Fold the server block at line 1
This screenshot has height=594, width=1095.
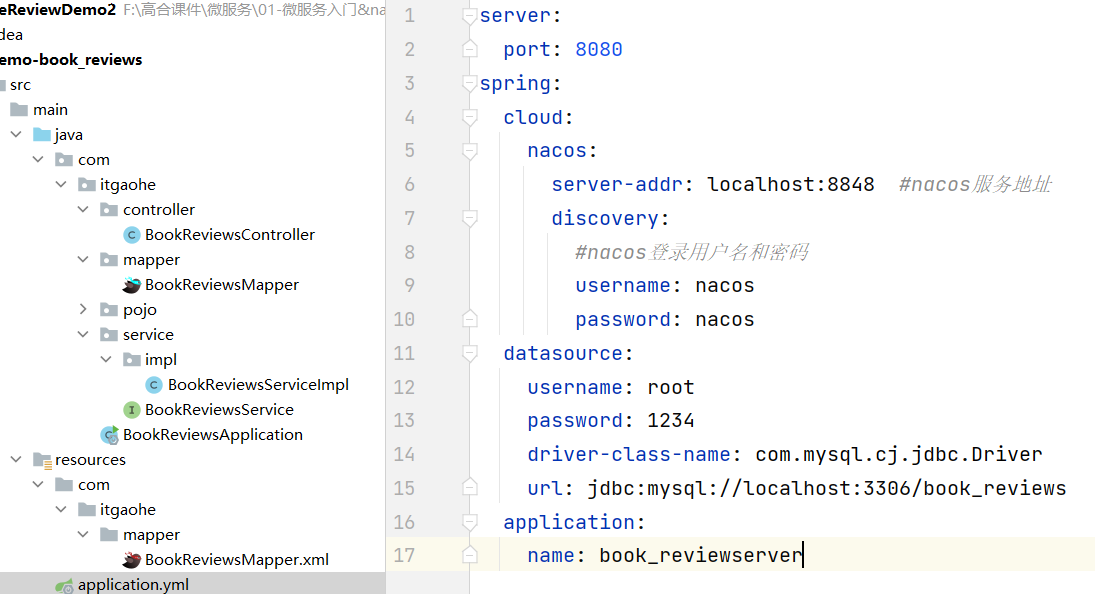point(470,15)
